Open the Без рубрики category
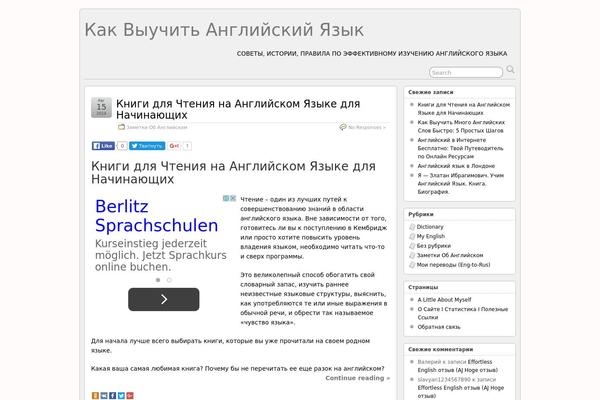Screen dimensions: 600x400 (x=434, y=246)
